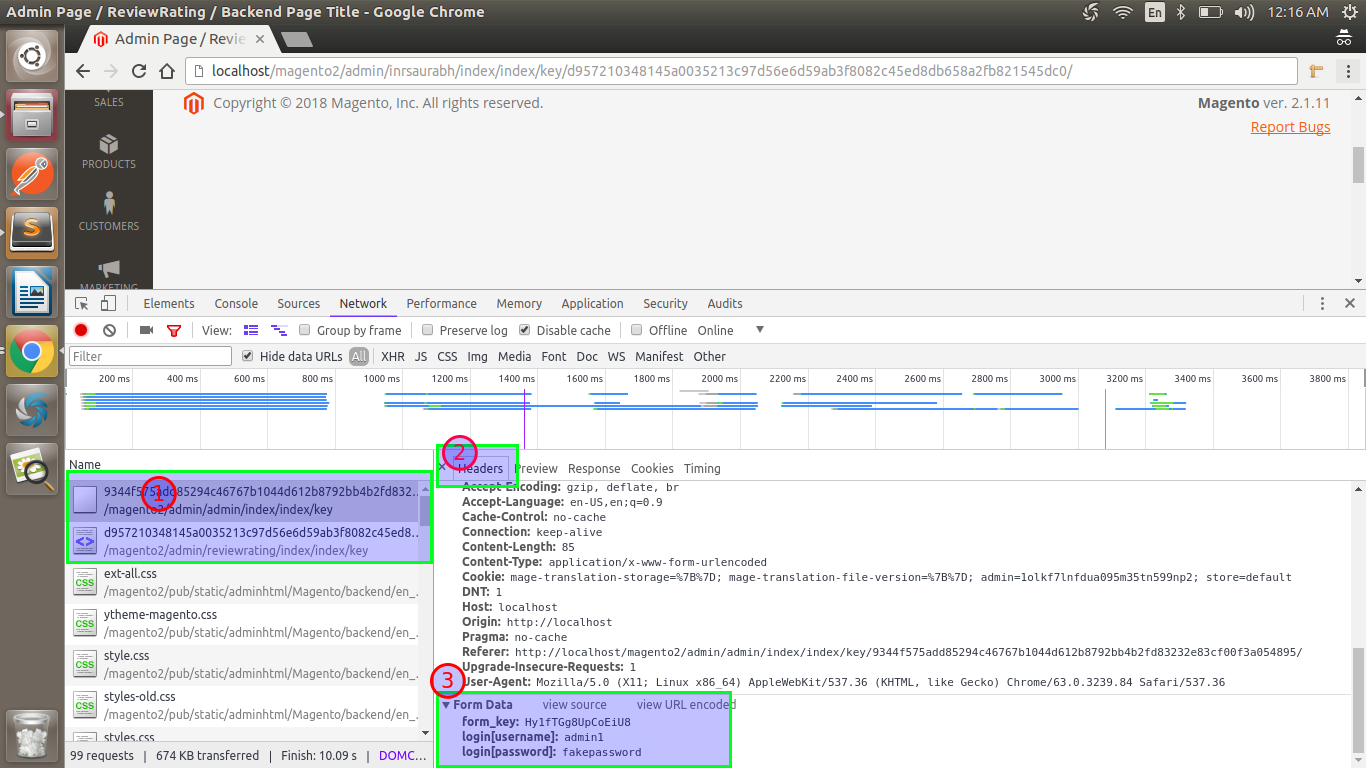Toggle the filter funnel icon
Viewport: 1366px width, 768px height.
(x=174, y=330)
